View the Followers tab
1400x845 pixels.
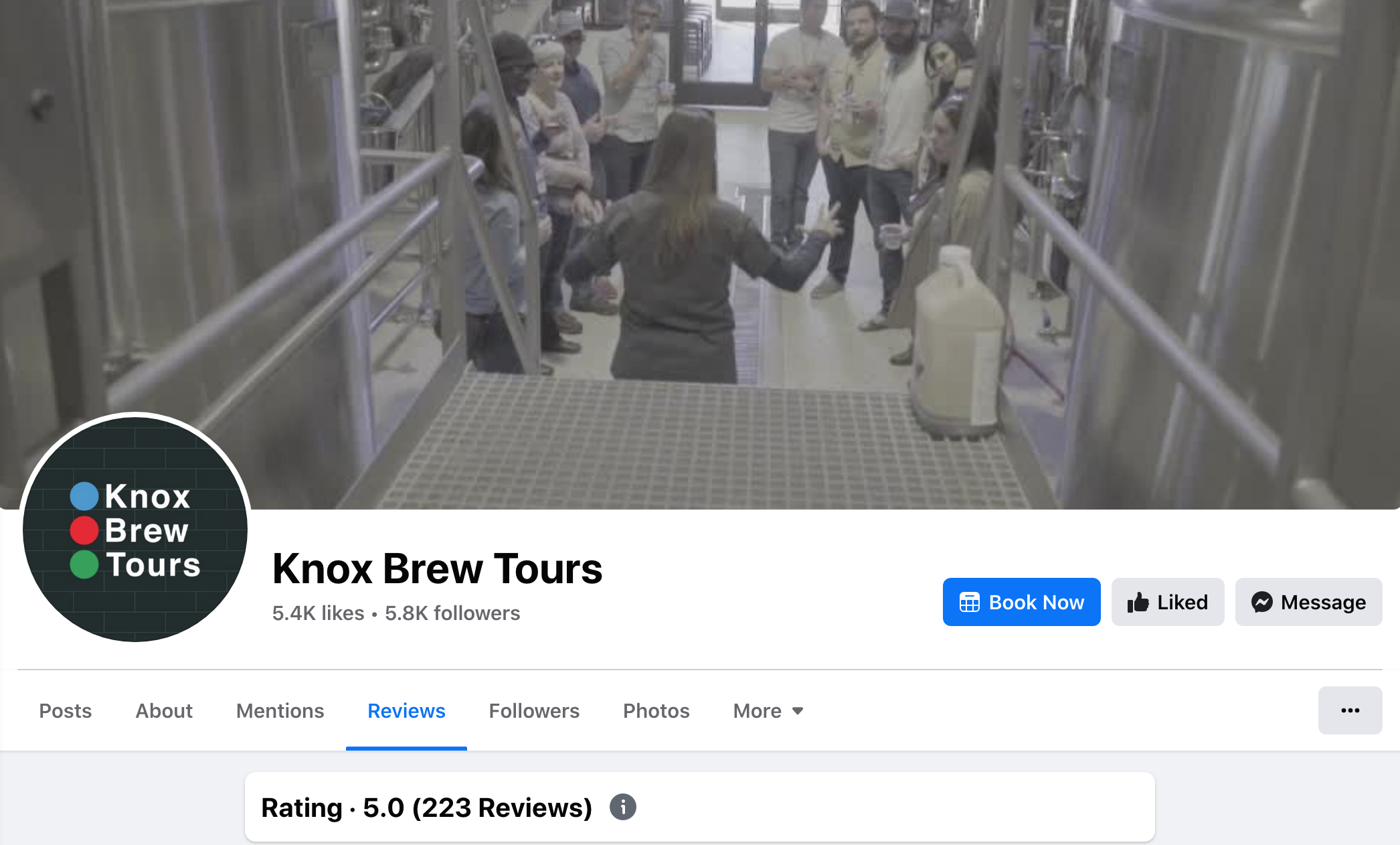[x=534, y=710]
